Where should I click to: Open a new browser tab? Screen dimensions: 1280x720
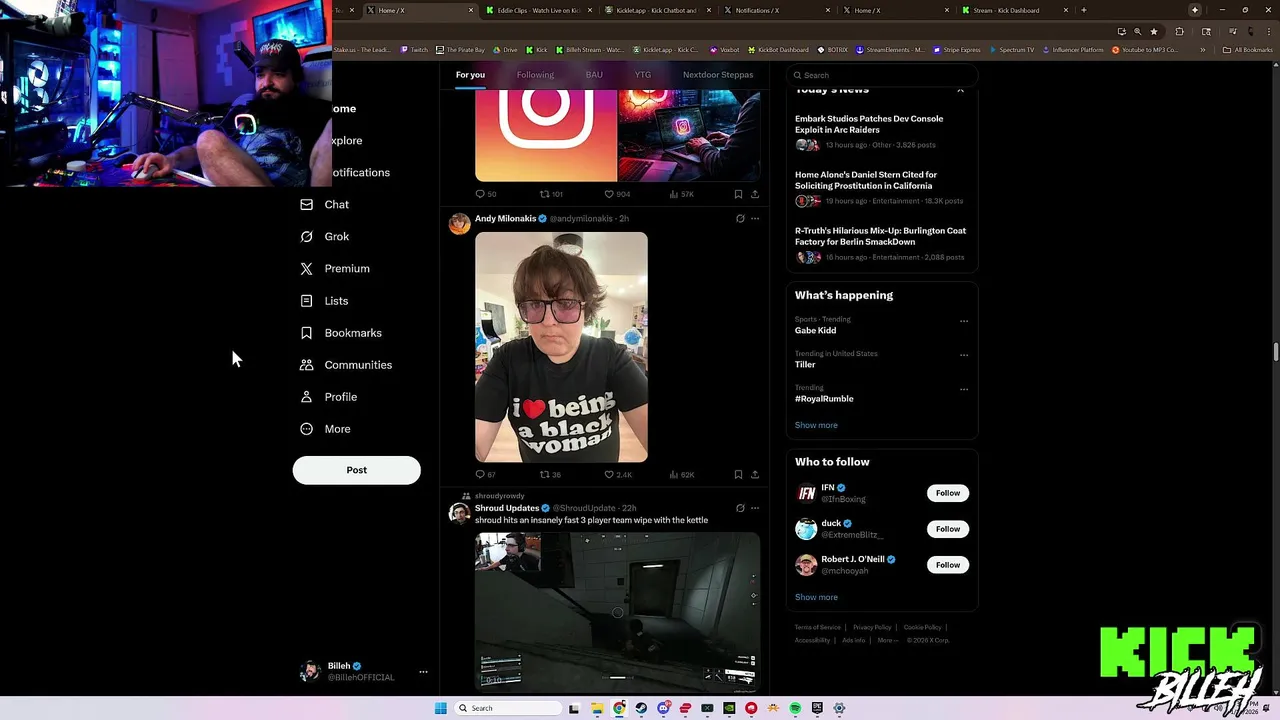1083,10
